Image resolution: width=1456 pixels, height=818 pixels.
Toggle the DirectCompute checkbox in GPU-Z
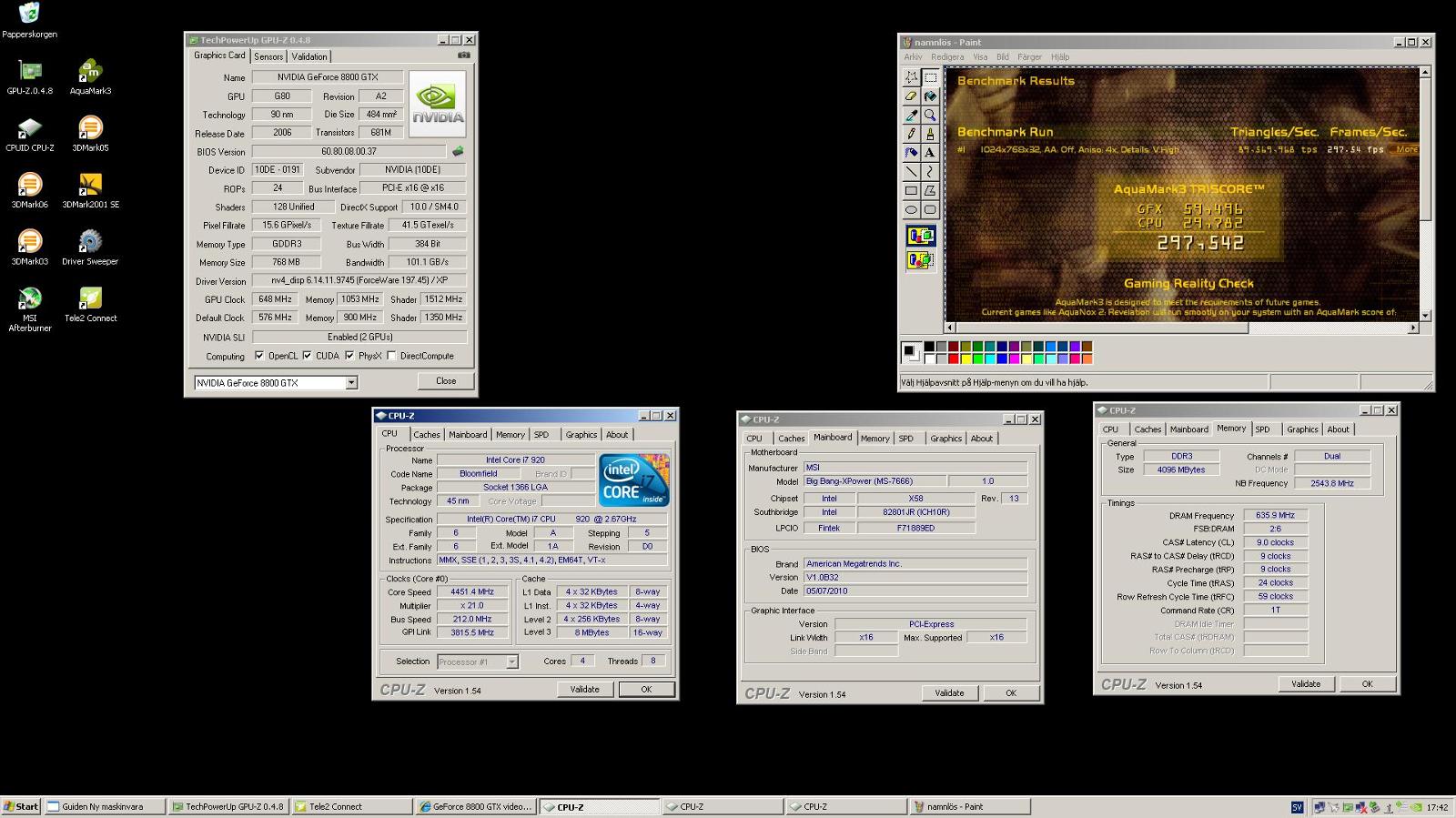391,356
